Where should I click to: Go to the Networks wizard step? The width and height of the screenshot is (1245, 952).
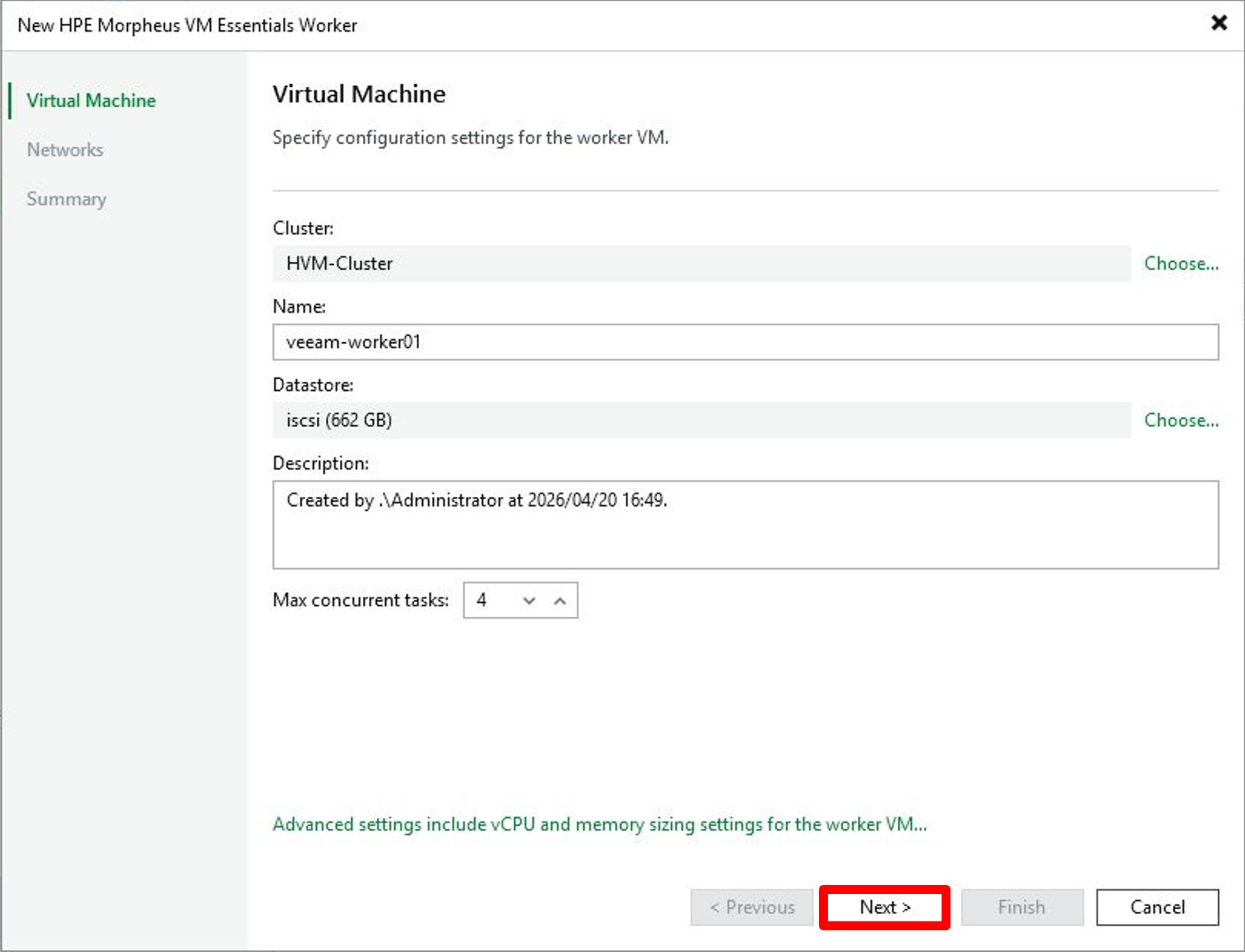click(65, 149)
